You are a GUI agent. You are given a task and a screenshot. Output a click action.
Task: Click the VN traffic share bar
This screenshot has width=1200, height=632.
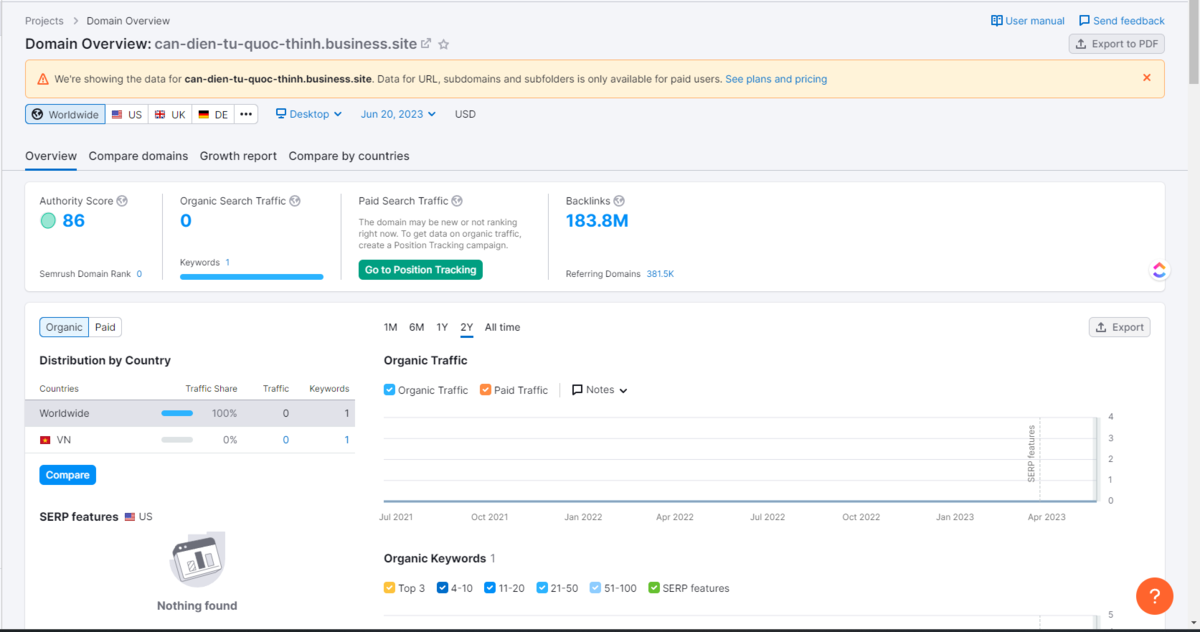click(177, 440)
